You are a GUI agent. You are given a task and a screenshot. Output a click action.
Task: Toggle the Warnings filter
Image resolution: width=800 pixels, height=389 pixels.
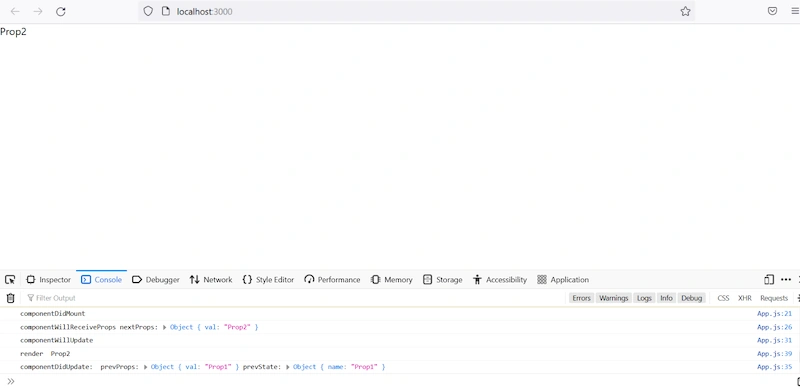point(613,298)
